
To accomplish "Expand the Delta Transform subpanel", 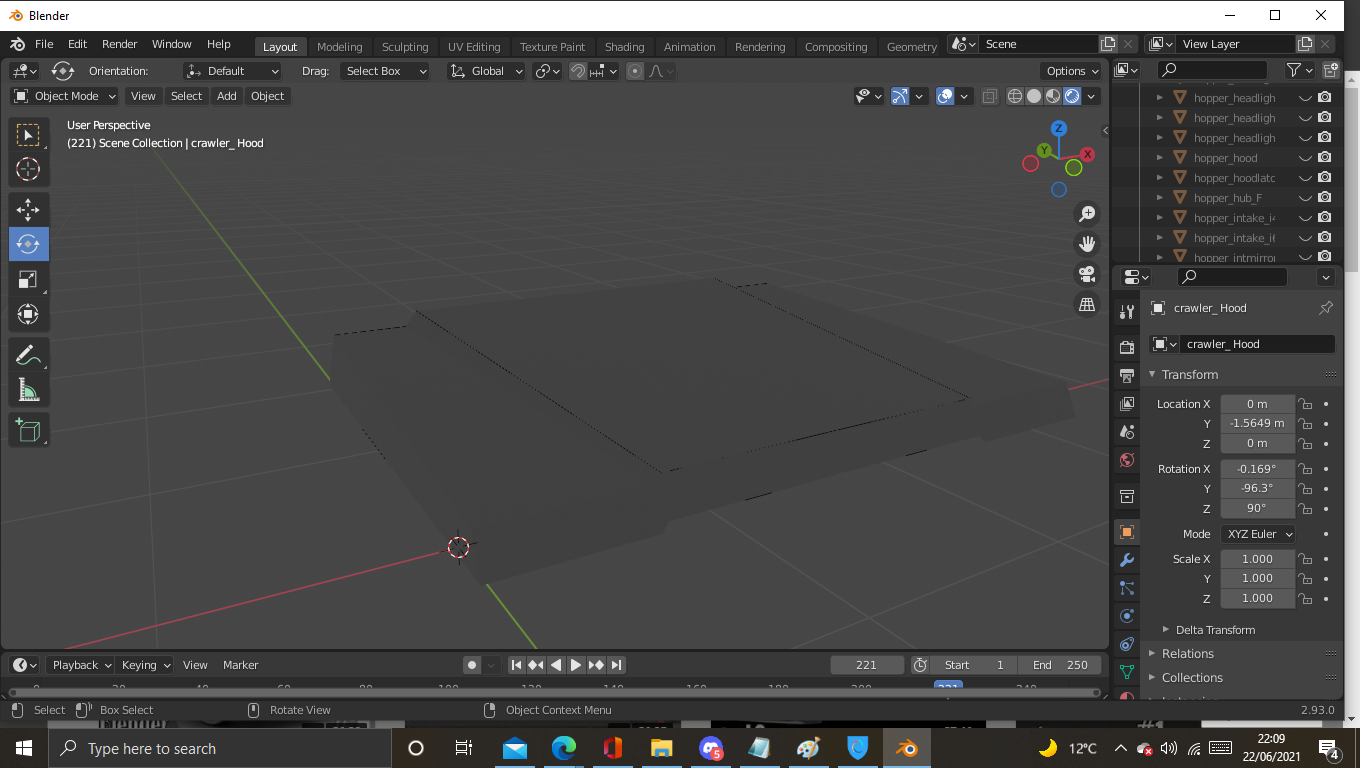I will pos(1215,630).
